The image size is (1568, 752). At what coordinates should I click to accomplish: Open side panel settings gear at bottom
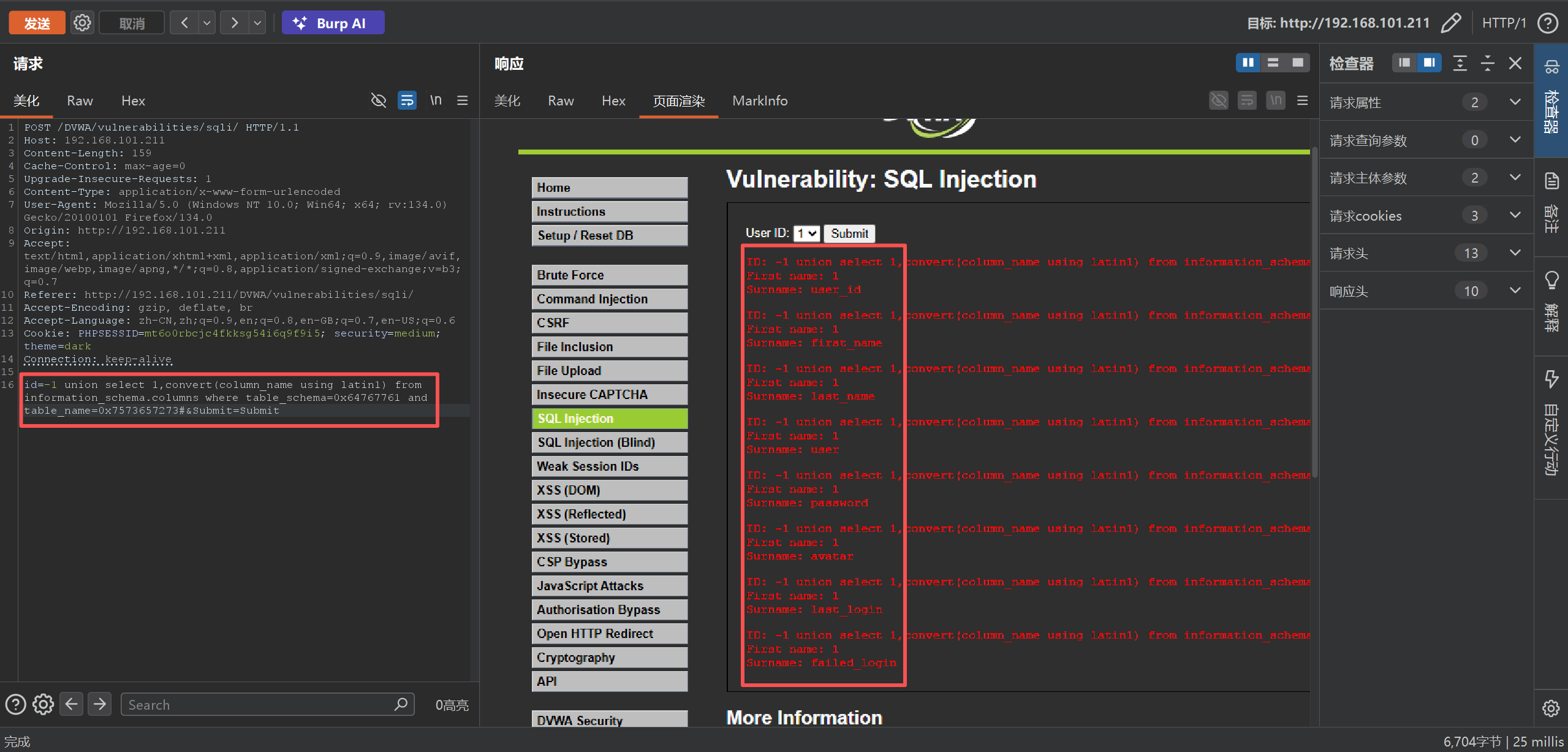coord(1551,708)
